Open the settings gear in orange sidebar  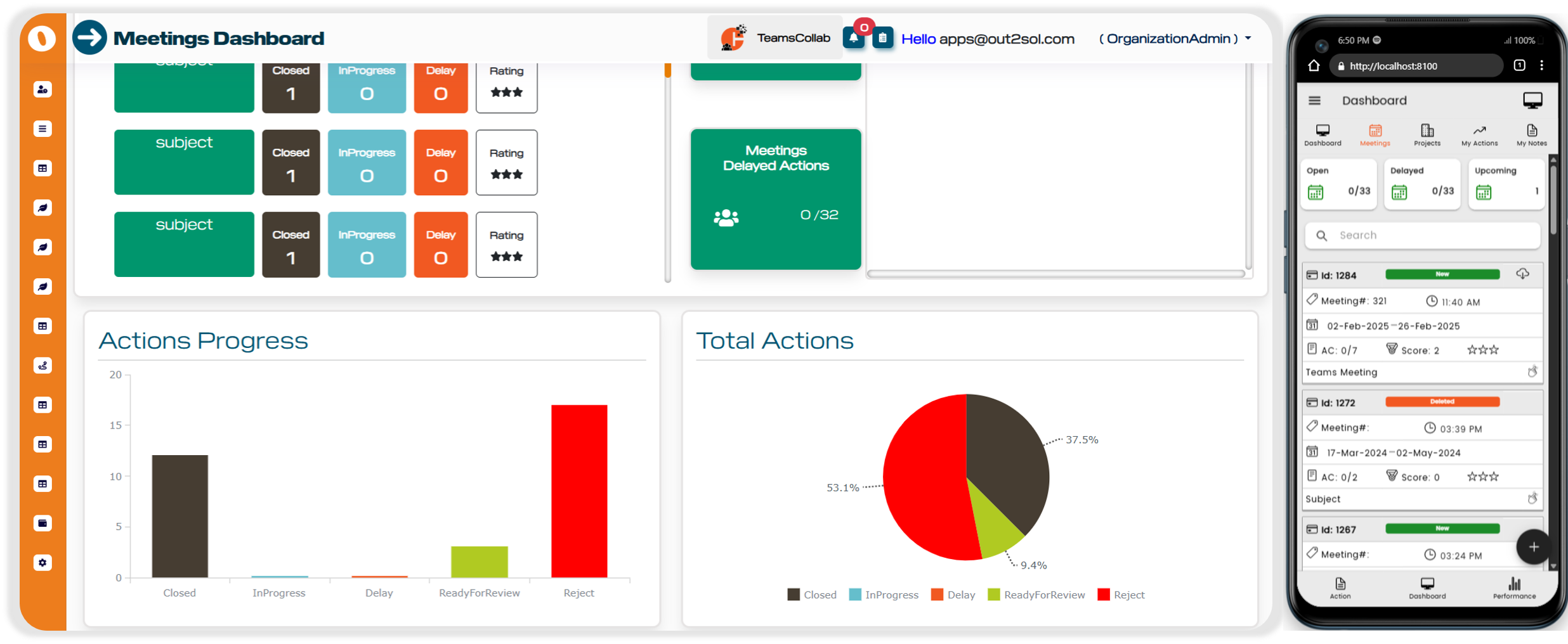42,563
